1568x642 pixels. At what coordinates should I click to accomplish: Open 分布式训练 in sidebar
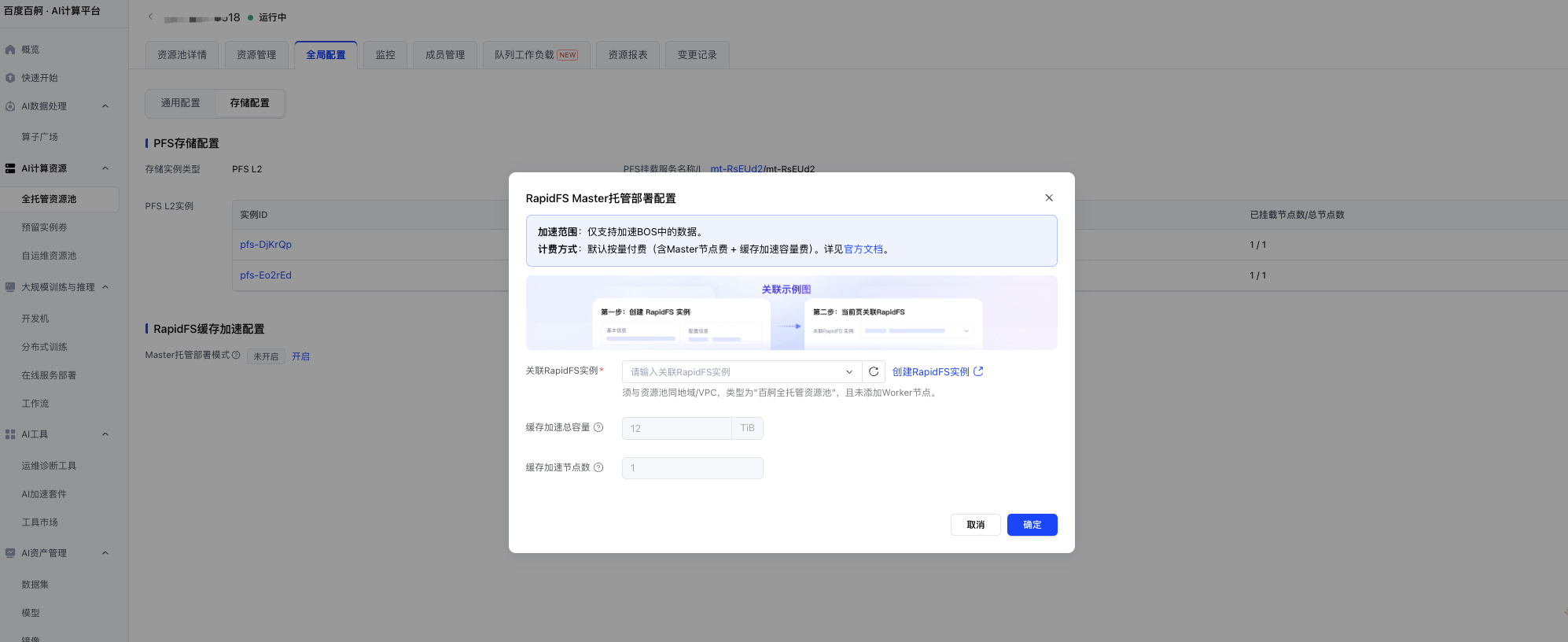tap(44, 347)
